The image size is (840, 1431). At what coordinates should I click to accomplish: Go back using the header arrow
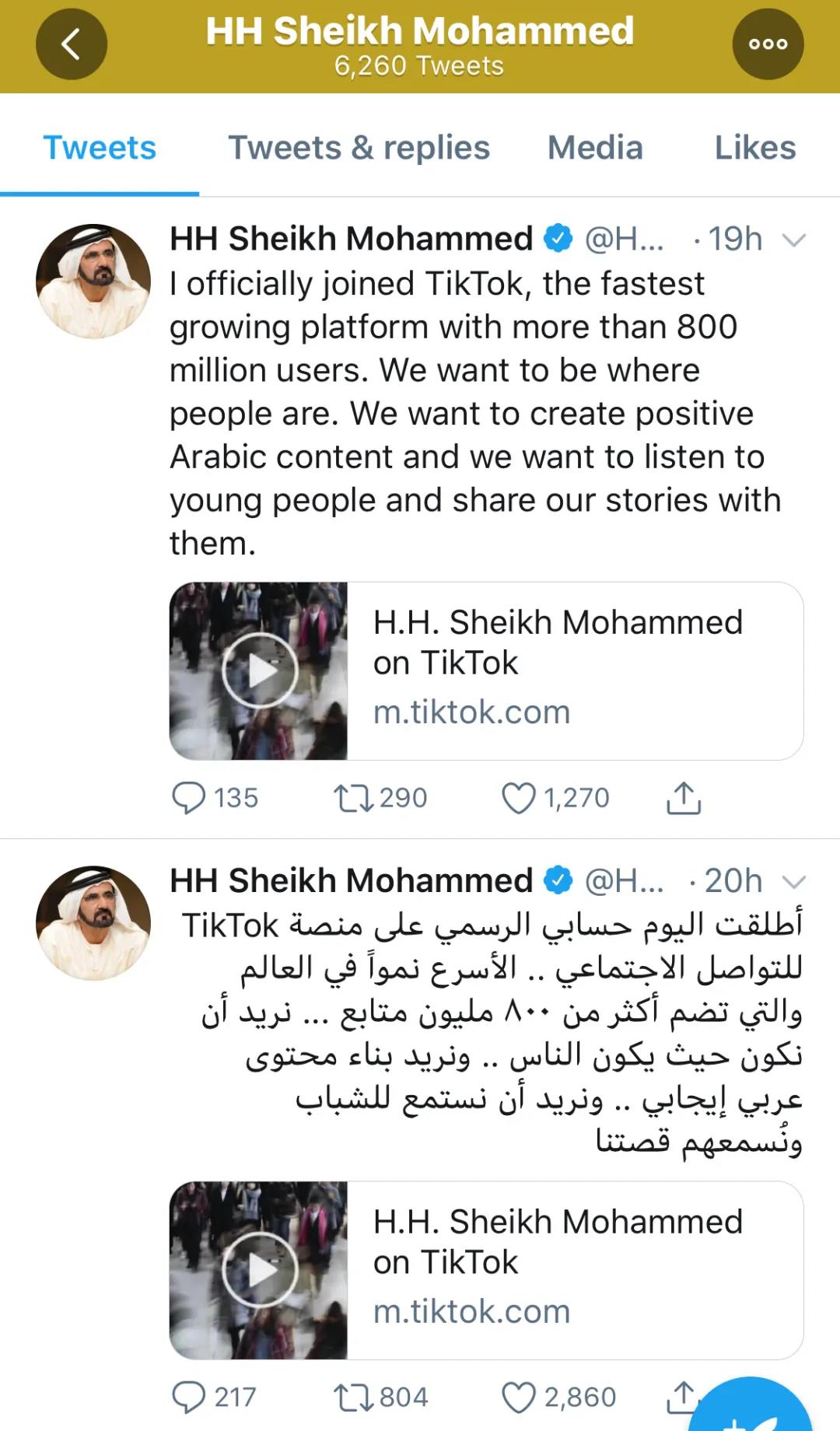(x=71, y=44)
